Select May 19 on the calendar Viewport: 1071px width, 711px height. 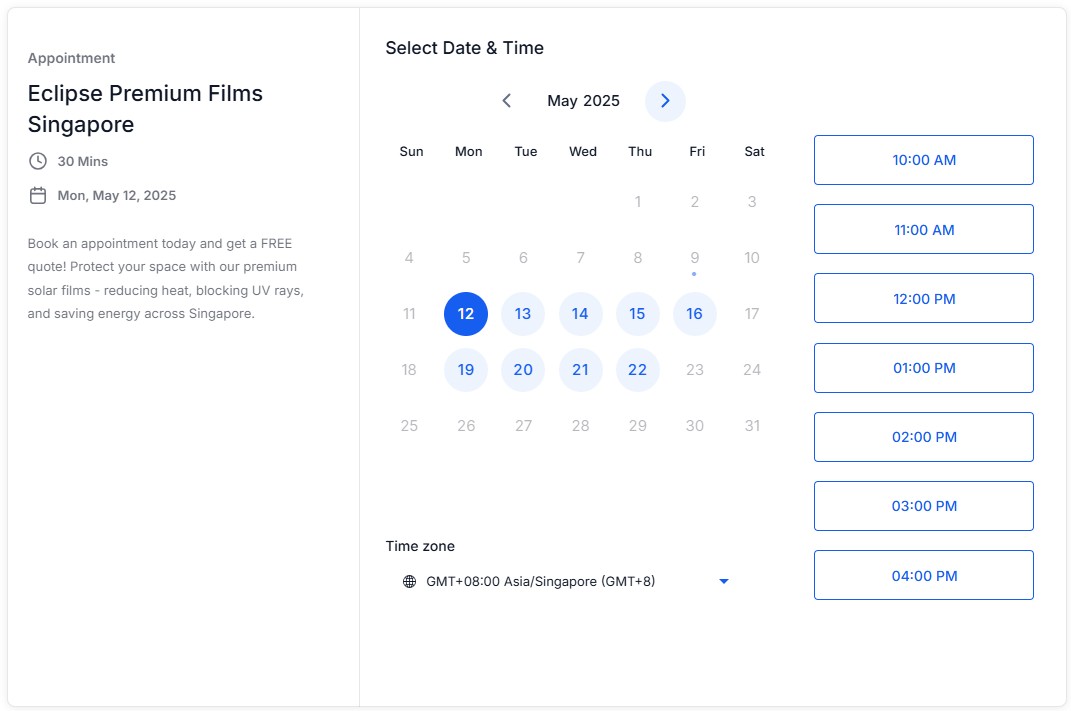tap(466, 370)
